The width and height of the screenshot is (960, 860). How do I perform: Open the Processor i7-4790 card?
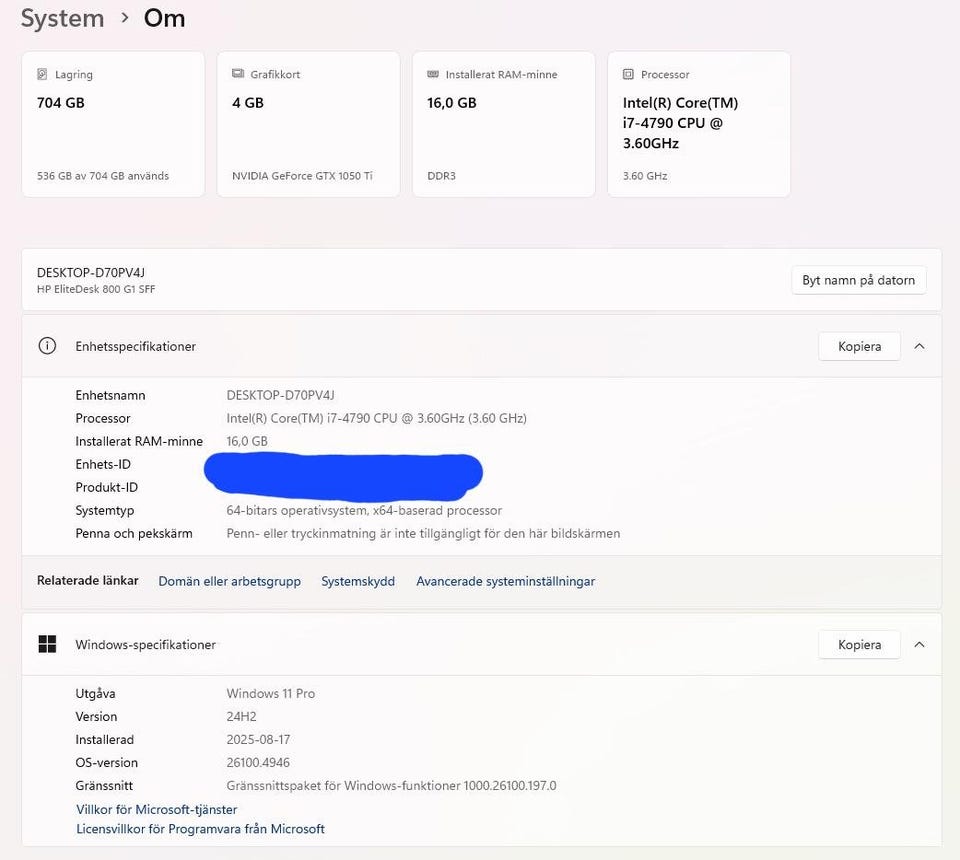(699, 124)
